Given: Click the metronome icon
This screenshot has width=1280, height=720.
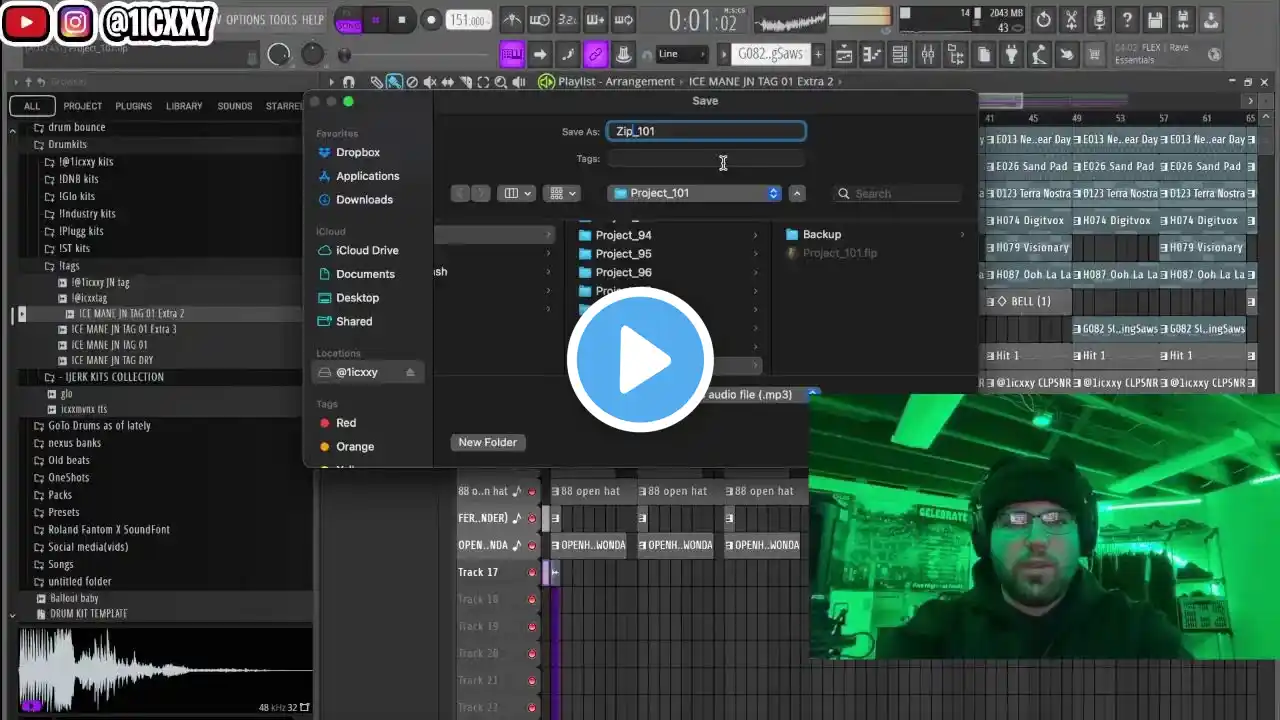Looking at the screenshot, I should [511, 19].
